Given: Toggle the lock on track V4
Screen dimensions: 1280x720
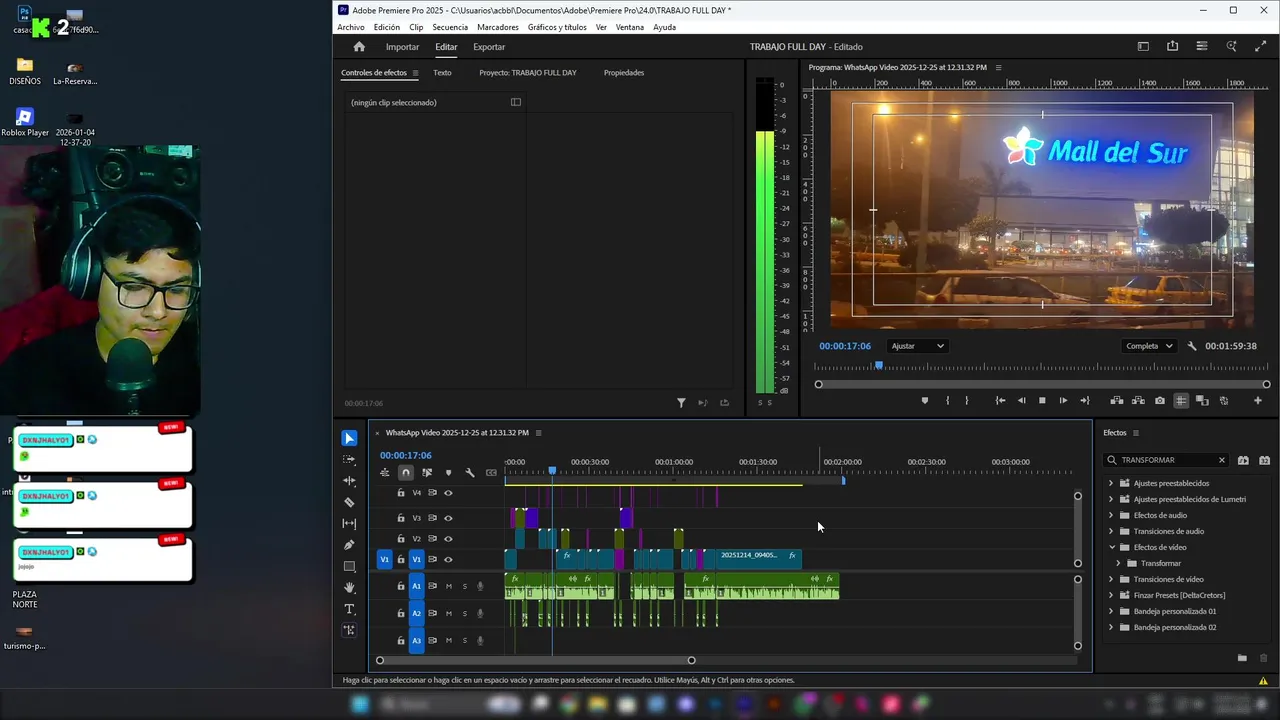Looking at the screenshot, I should coord(401,493).
